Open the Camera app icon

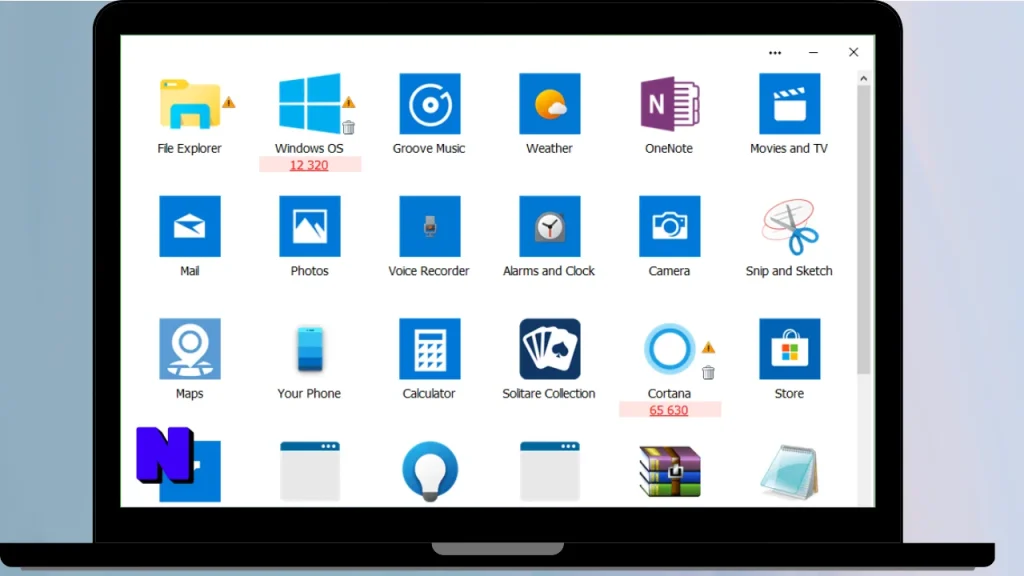[x=669, y=226]
